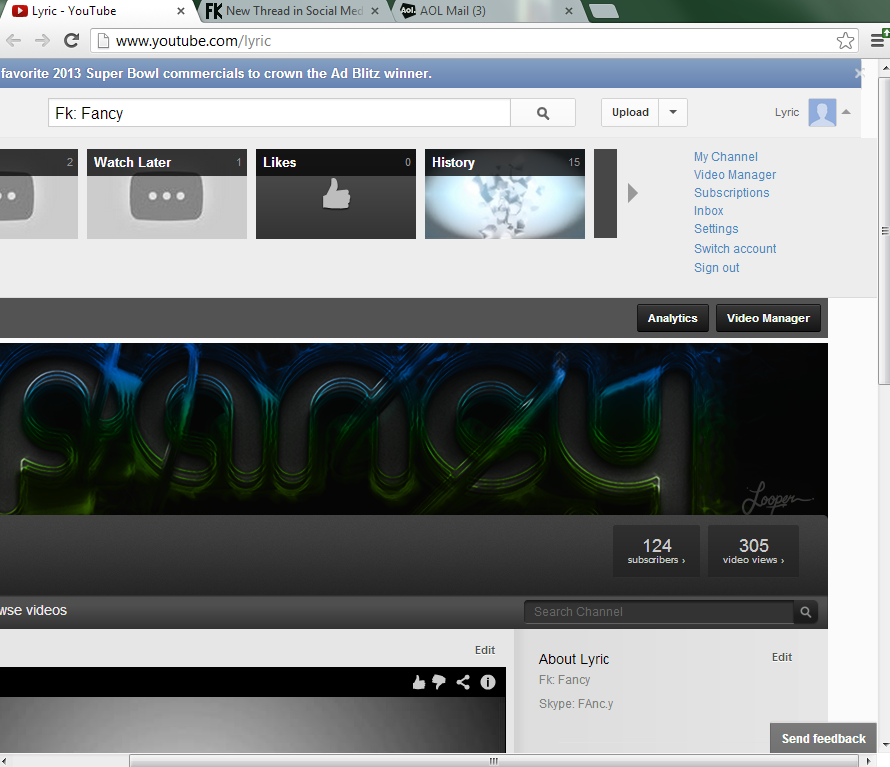Open the Chrome menu icon
The width and height of the screenshot is (890, 767).
tap(878, 40)
